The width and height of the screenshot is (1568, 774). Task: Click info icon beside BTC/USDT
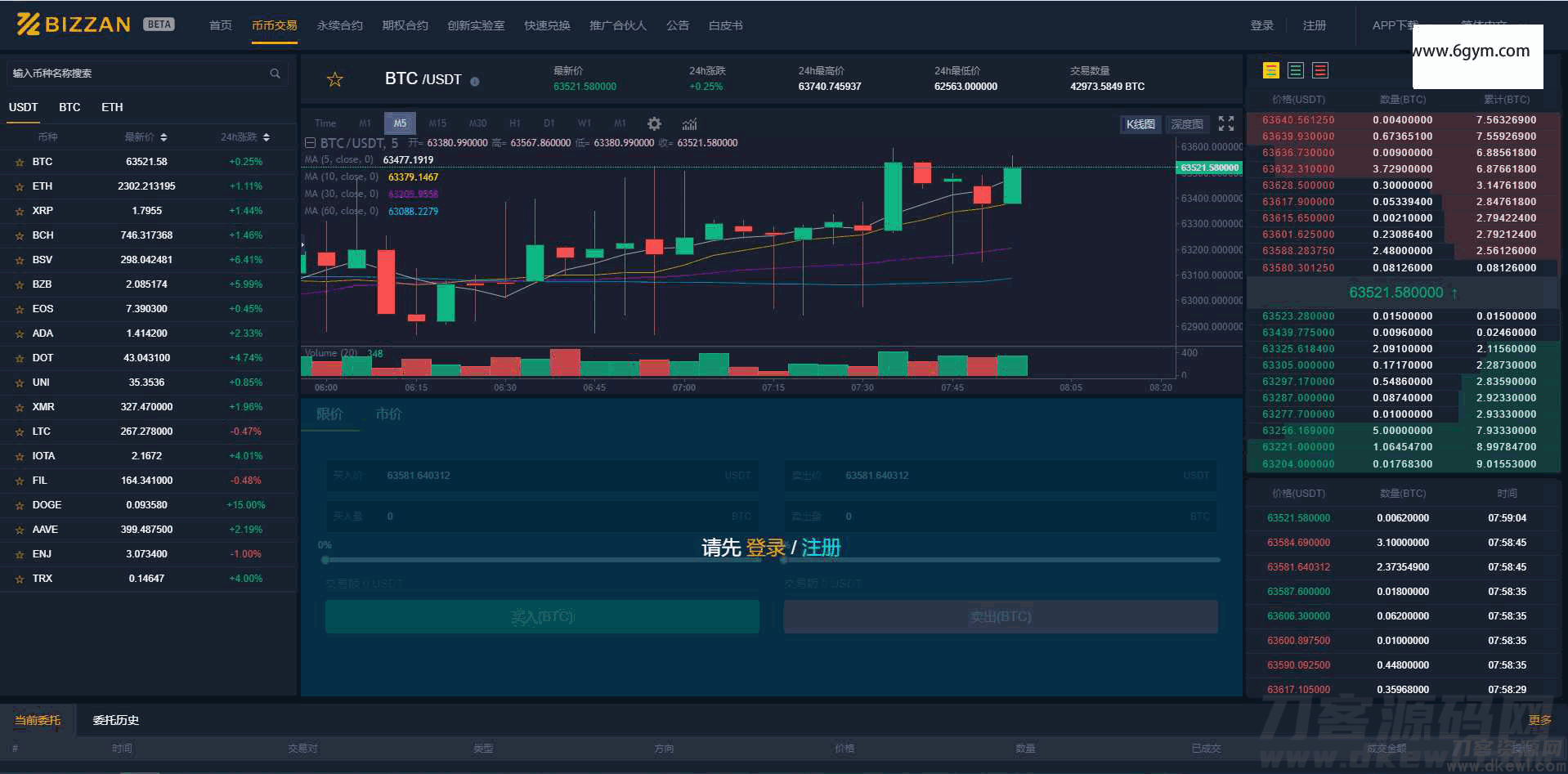click(475, 81)
